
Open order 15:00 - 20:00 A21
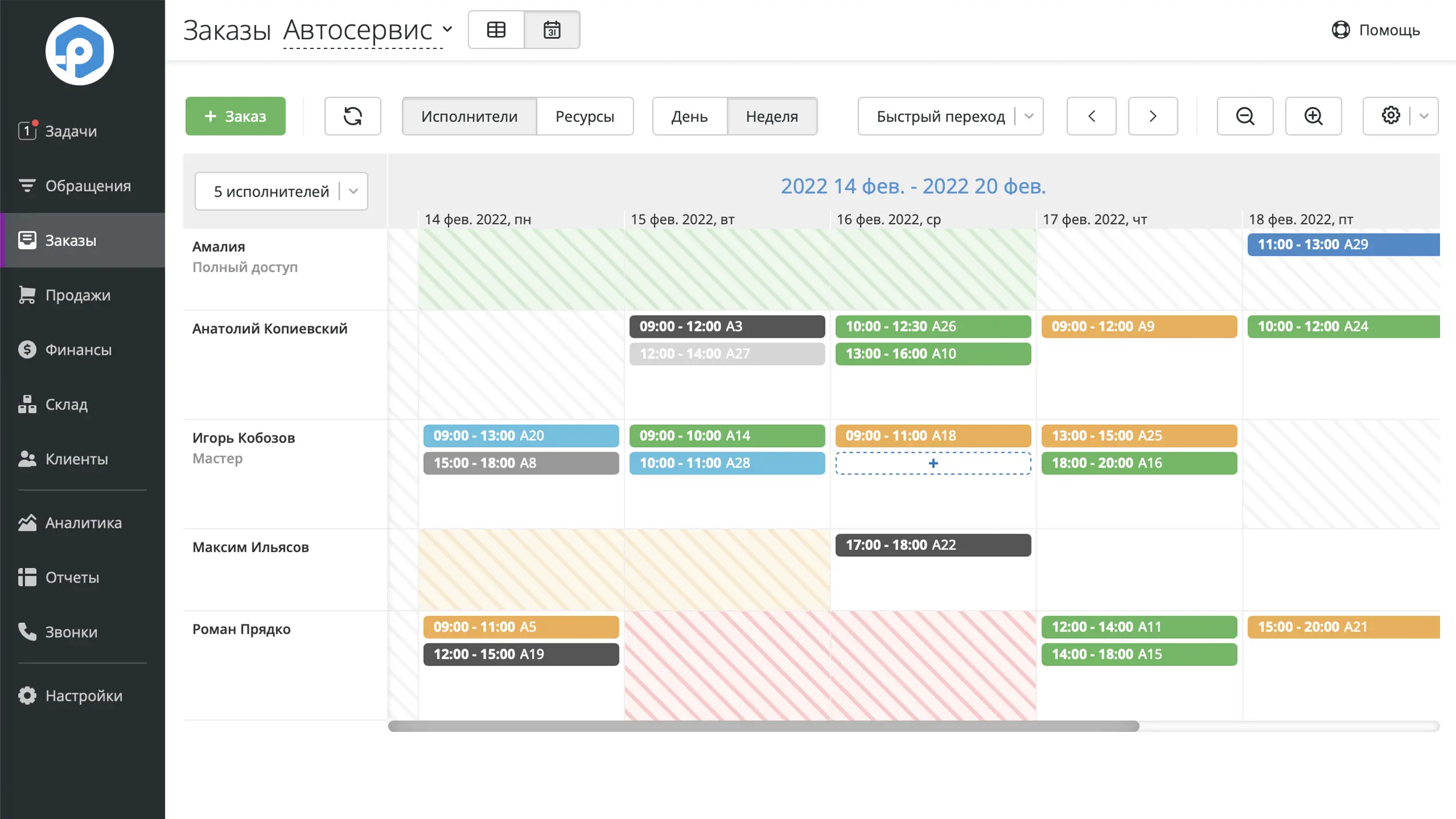(x=1343, y=627)
